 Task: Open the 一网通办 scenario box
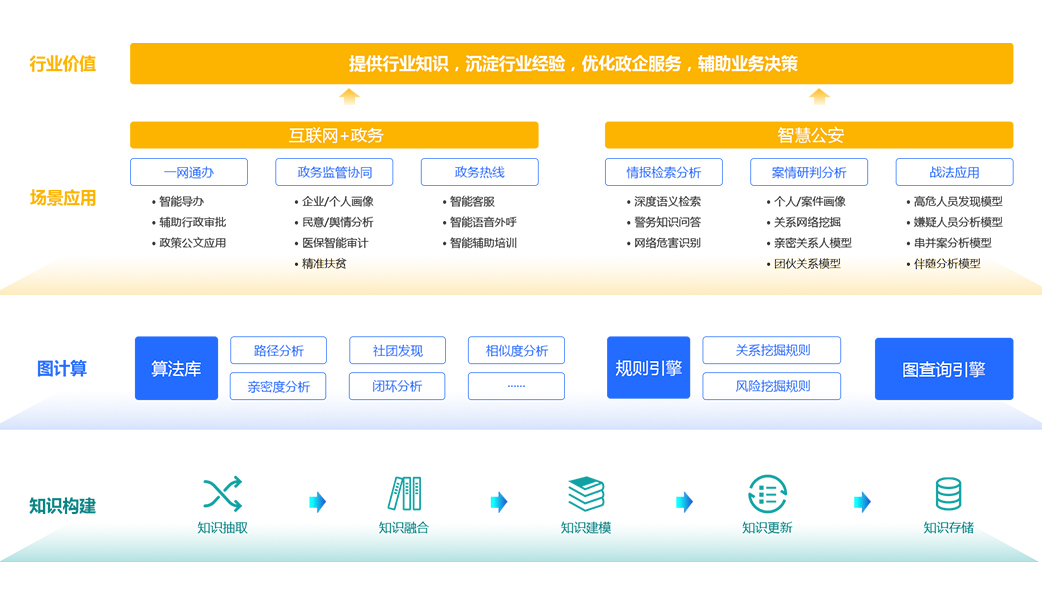coord(188,172)
